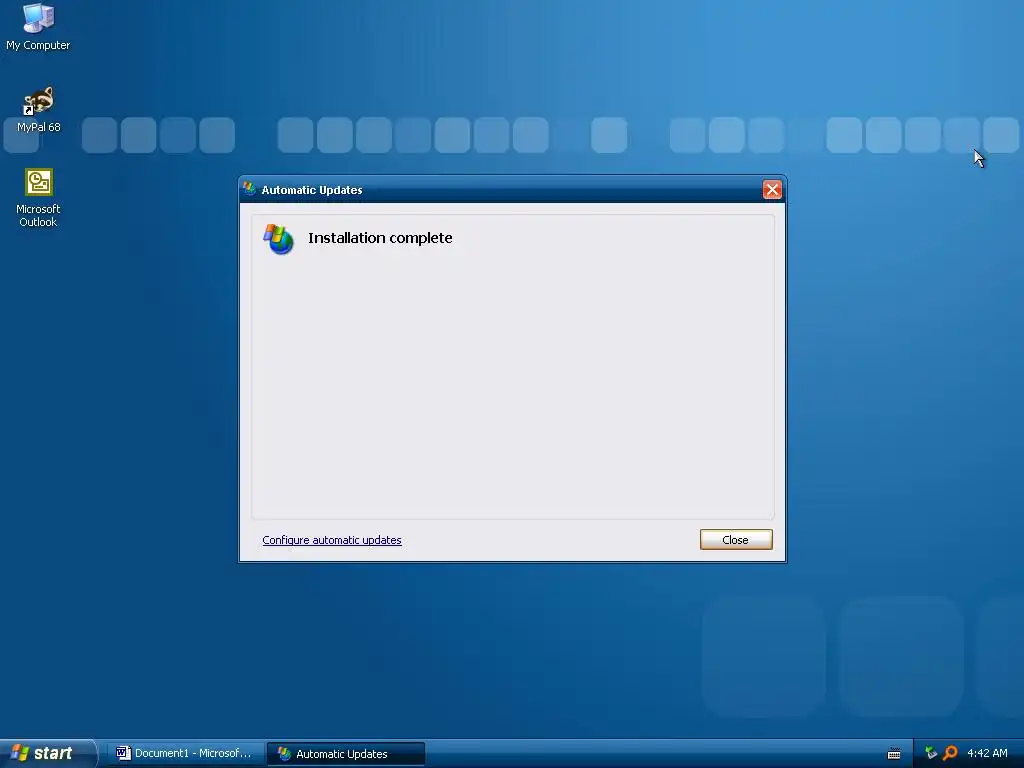The width and height of the screenshot is (1024, 768).
Task: Click the orange magnifier tray icon
Action: [950, 753]
